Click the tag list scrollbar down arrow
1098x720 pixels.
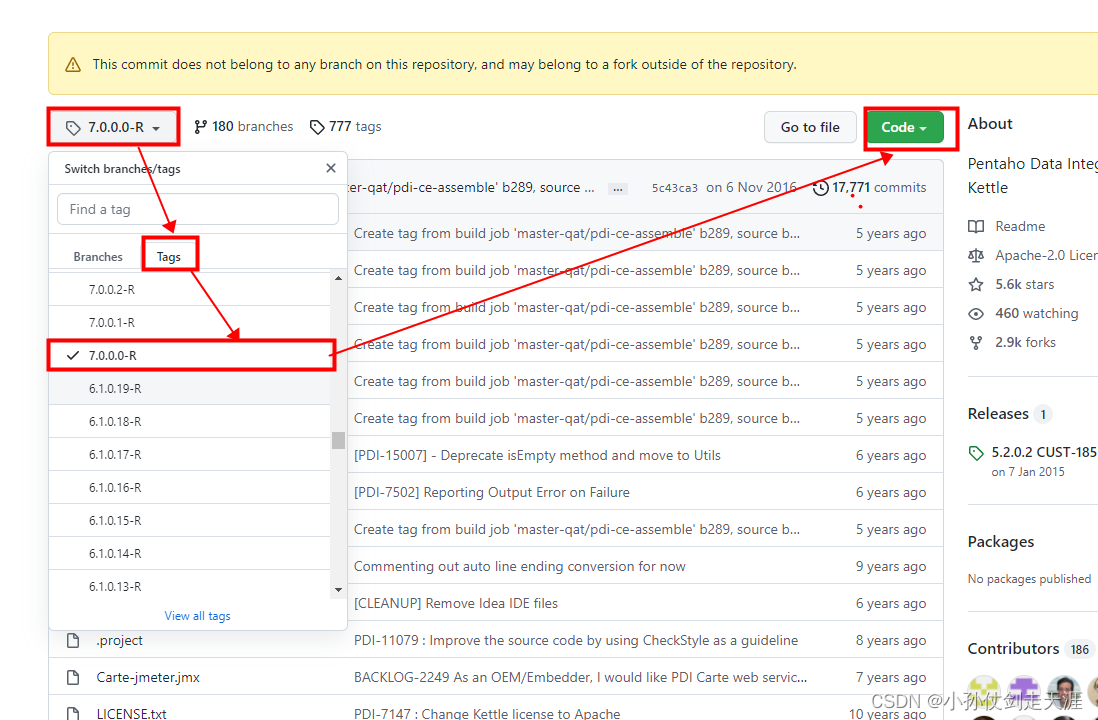[x=338, y=590]
